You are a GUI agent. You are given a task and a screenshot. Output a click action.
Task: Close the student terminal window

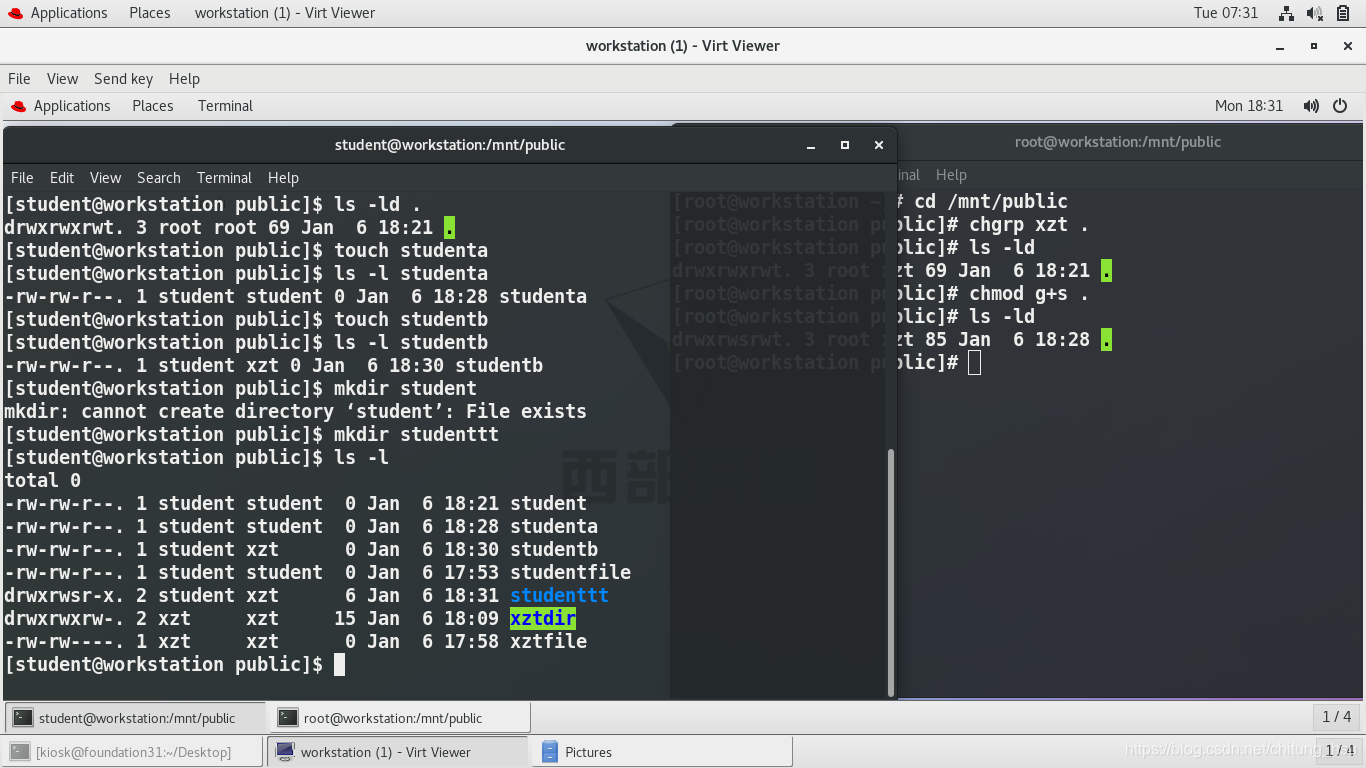pyautogui.click(x=879, y=145)
